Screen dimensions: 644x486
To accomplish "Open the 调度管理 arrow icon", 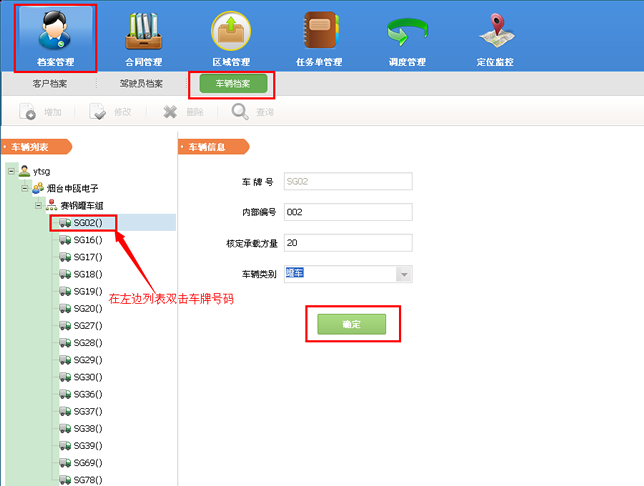I will click(407, 32).
